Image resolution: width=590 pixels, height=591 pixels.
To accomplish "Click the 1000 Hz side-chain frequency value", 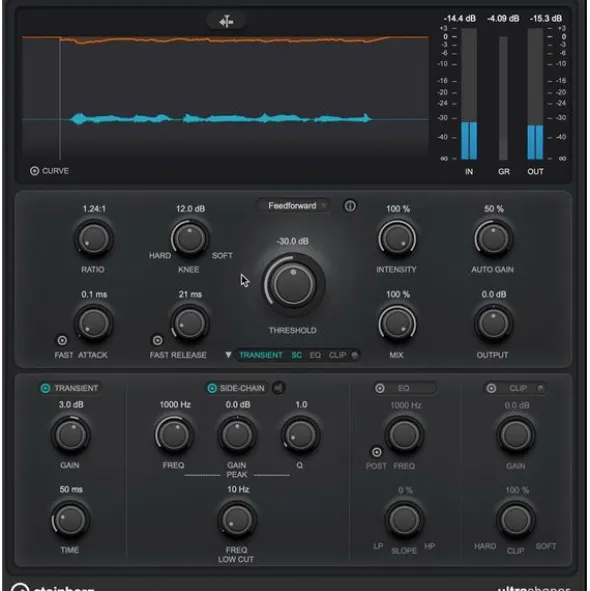I will pos(175,405).
